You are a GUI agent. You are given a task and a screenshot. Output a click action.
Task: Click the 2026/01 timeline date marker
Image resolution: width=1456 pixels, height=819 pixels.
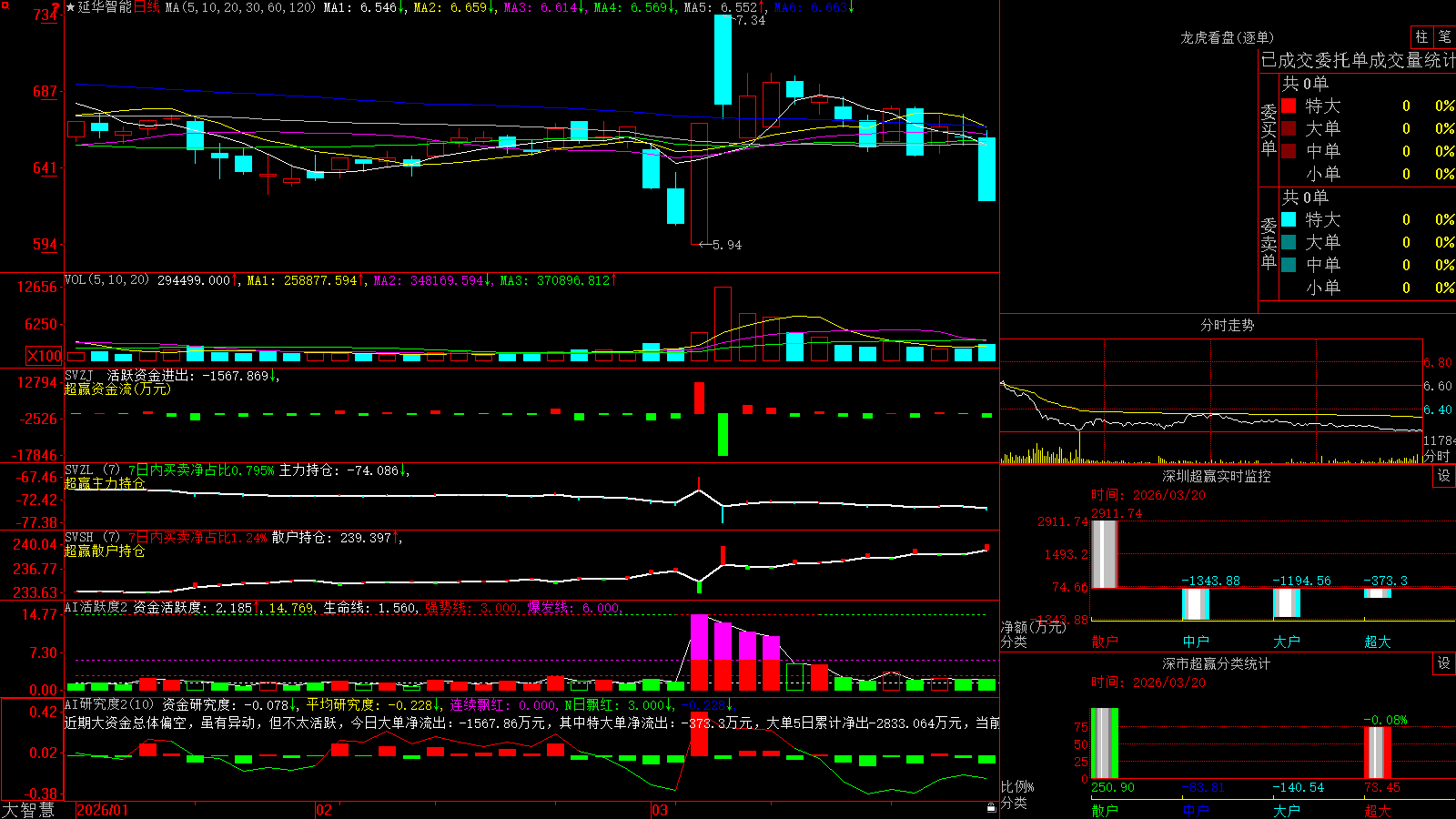(102, 810)
